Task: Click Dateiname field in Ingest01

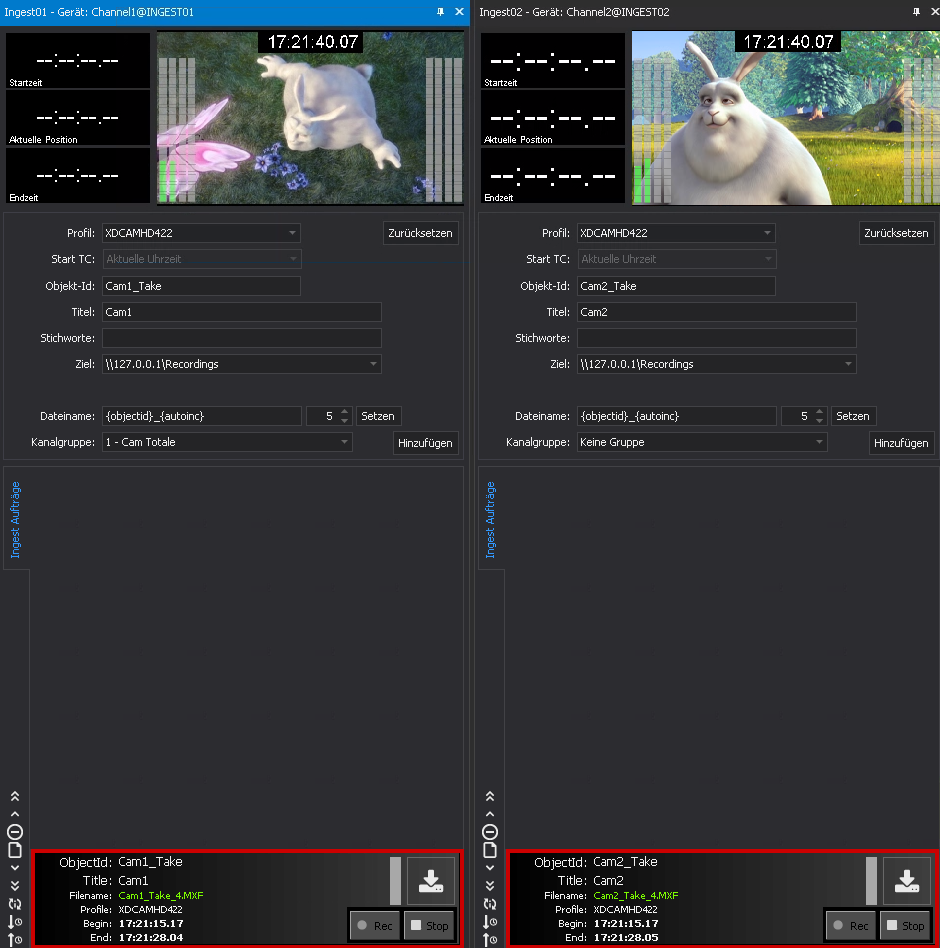Action: (202, 416)
